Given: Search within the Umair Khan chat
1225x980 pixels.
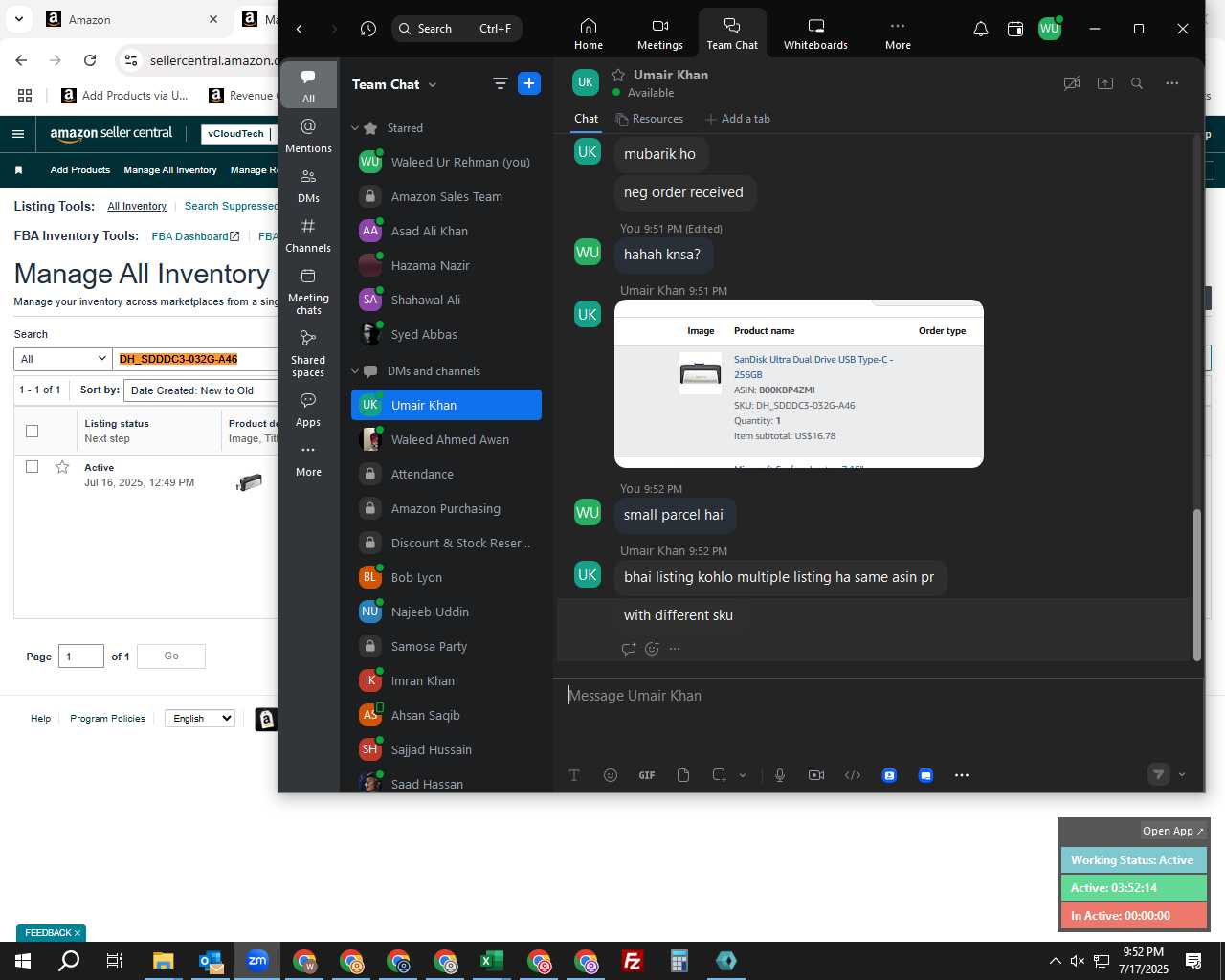Looking at the screenshot, I should [1137, 83].
